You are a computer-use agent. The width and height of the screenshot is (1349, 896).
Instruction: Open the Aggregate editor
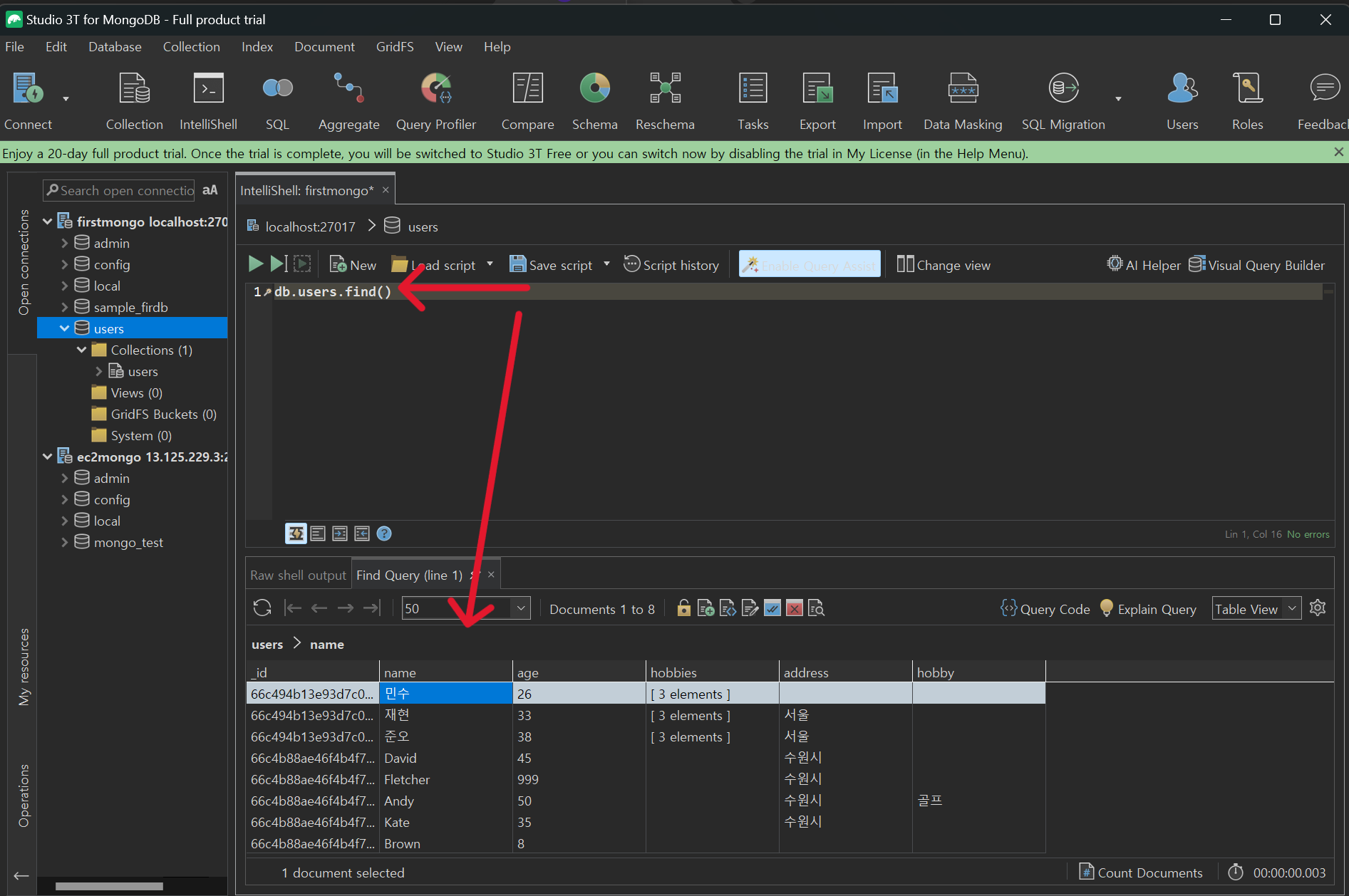click(348, 101)
